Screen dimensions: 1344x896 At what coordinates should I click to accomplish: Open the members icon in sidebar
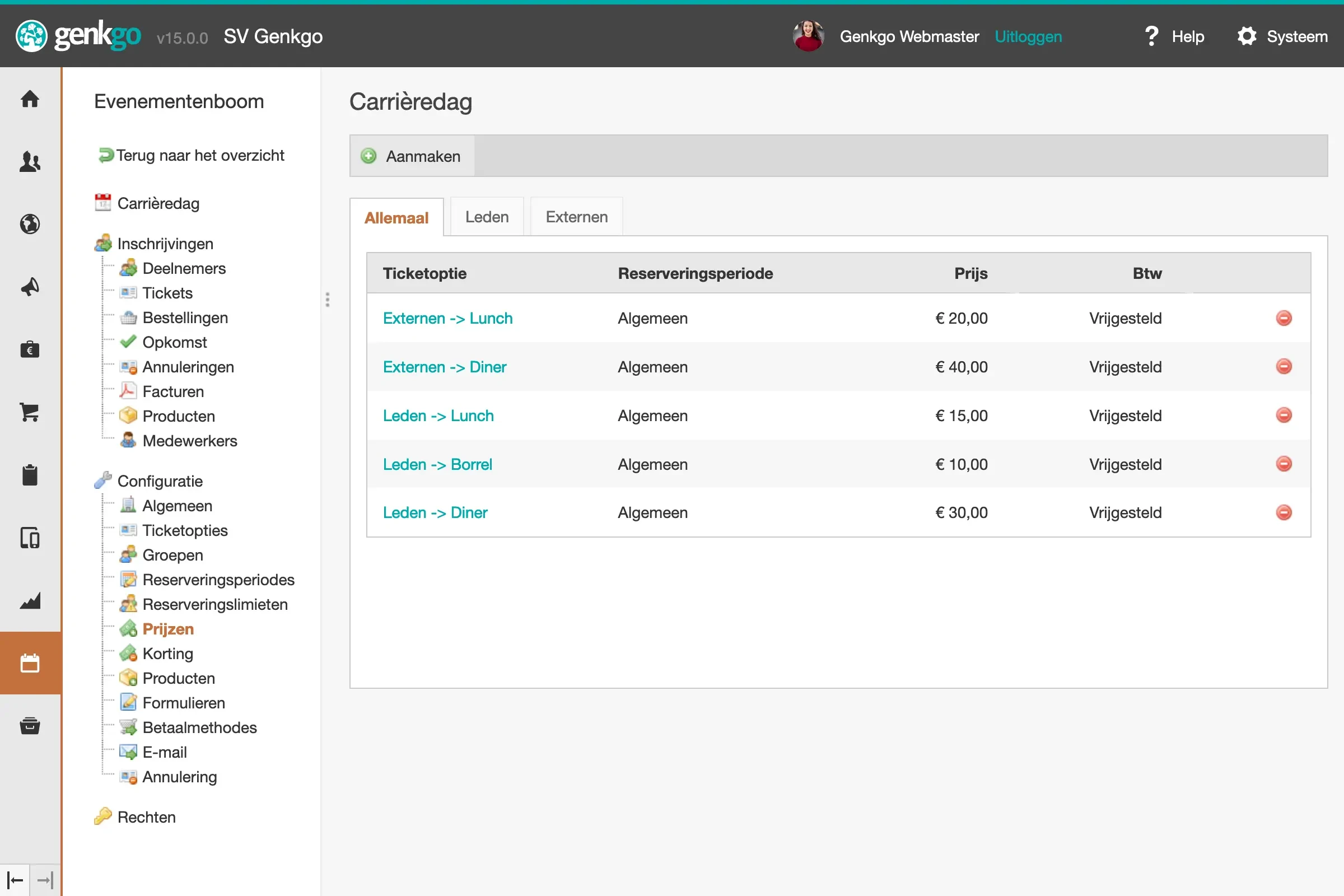tap(30, 162)
